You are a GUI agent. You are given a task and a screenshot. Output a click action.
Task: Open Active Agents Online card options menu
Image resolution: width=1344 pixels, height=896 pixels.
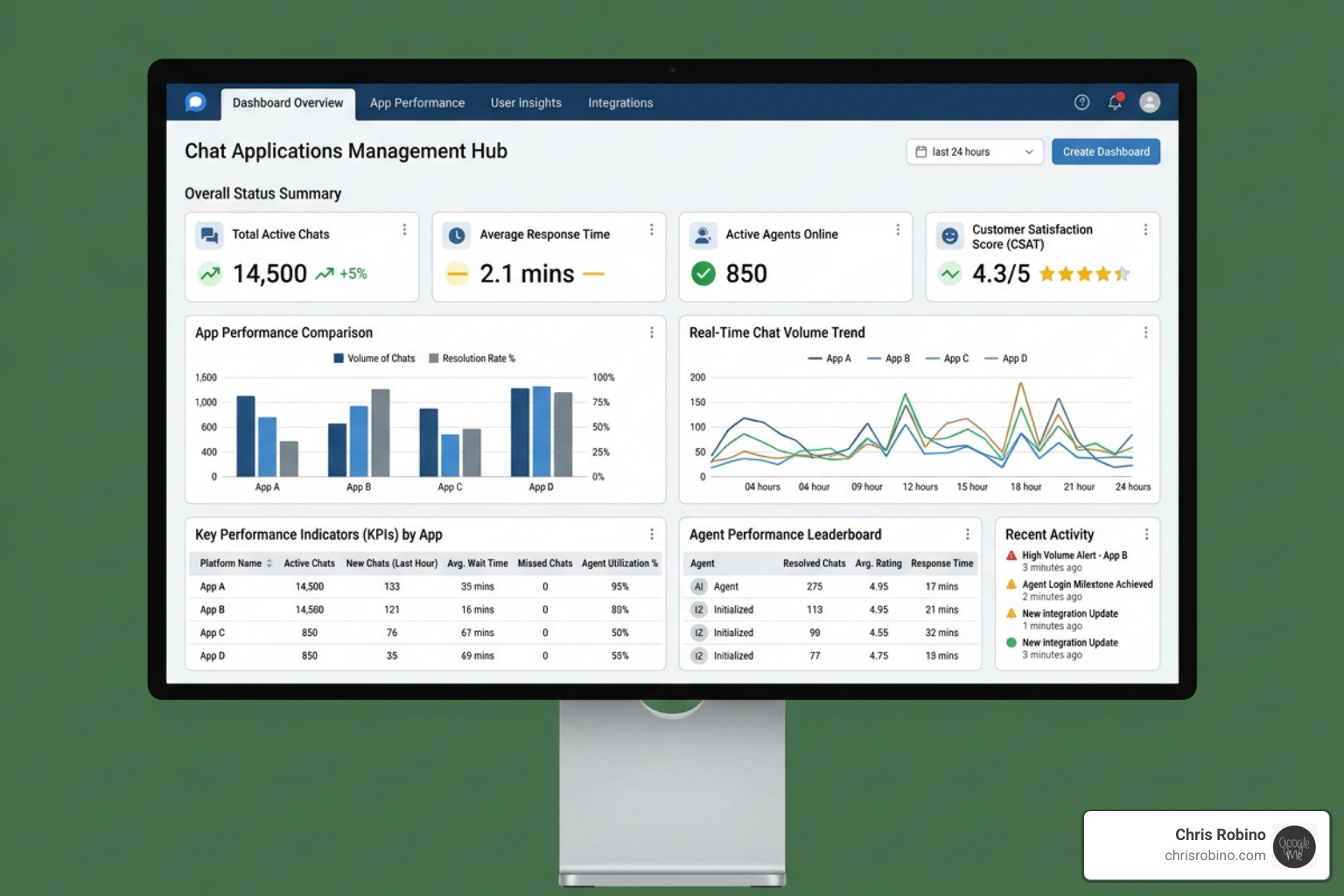pyautogui.click(x=898, y=229)
